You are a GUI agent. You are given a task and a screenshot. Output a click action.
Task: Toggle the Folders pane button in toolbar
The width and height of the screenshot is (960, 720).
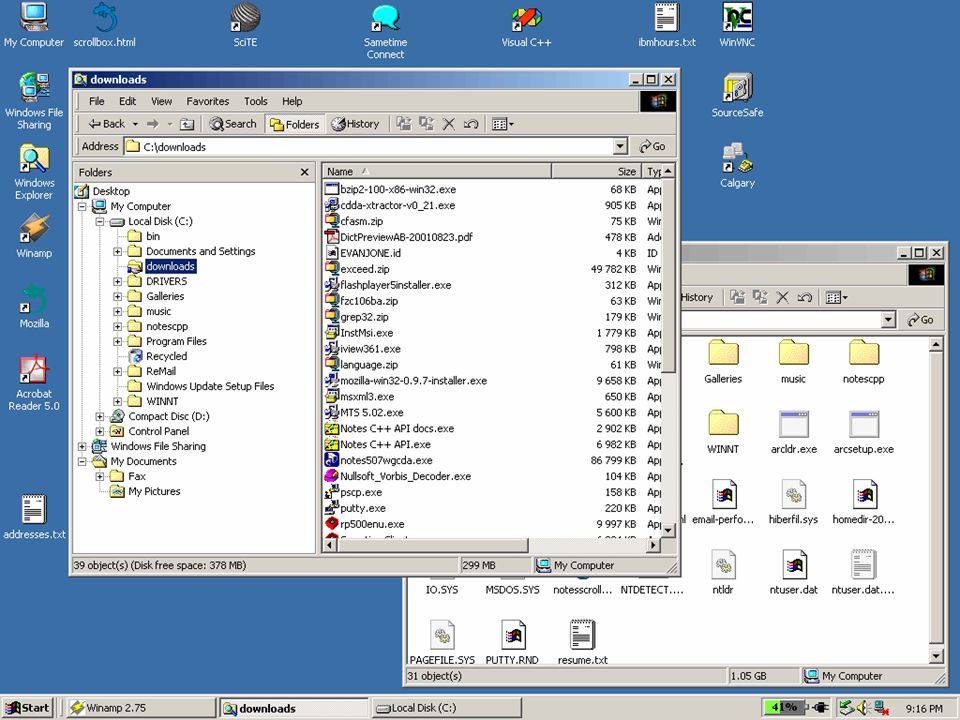click(x=294, y=124)
